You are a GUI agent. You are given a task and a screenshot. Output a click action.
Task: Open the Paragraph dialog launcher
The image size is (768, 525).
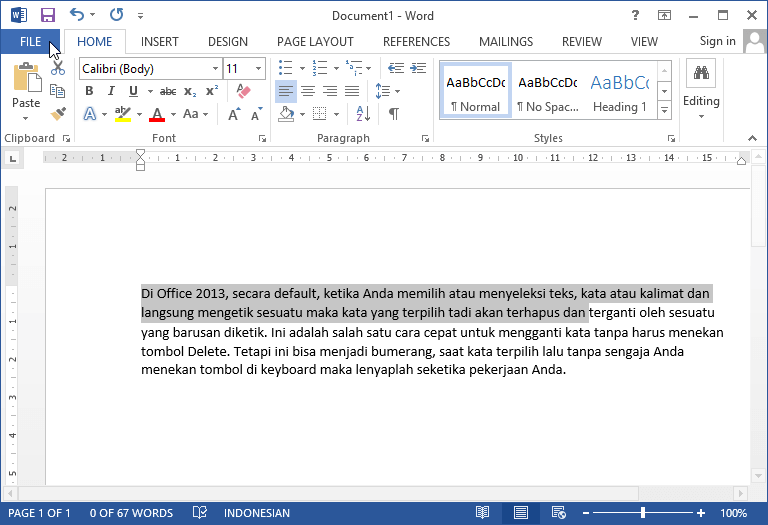click(425, 139)
